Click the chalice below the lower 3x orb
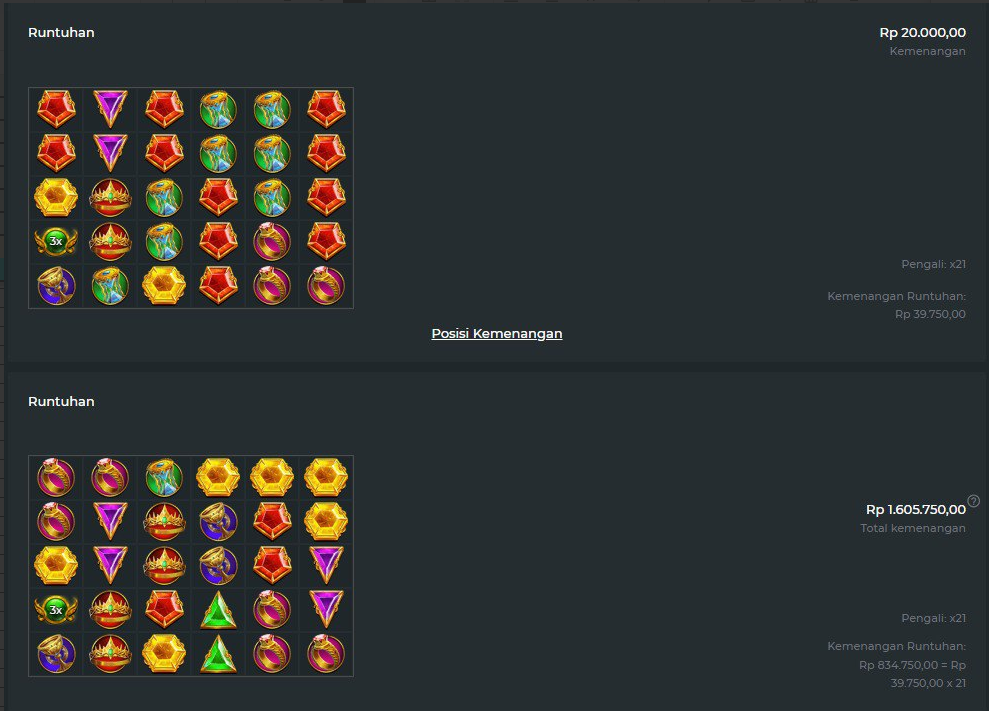 [x=56, y=654]
